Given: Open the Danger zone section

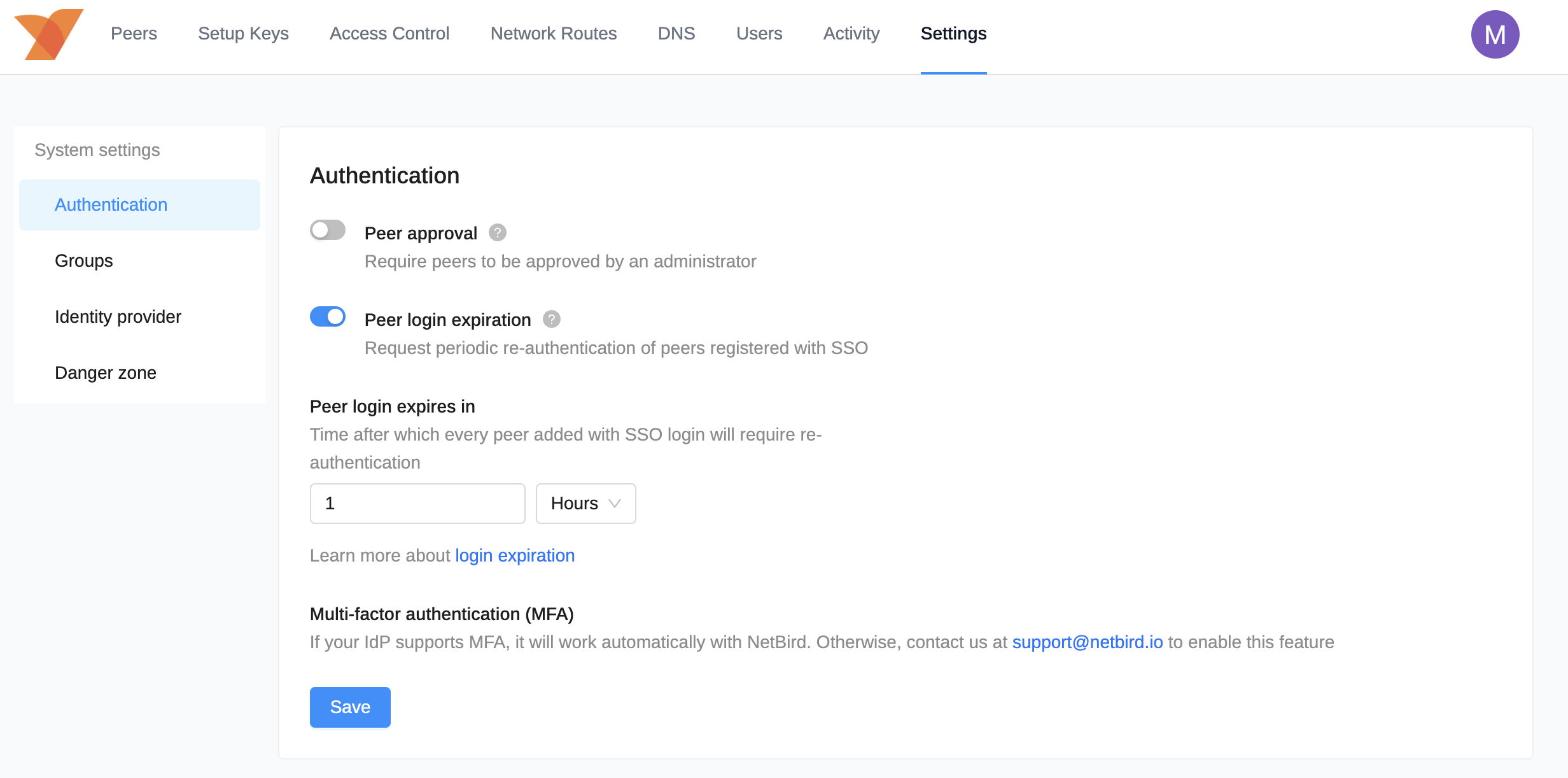Looking at the screenshot, I should click(x=106, y=373).
